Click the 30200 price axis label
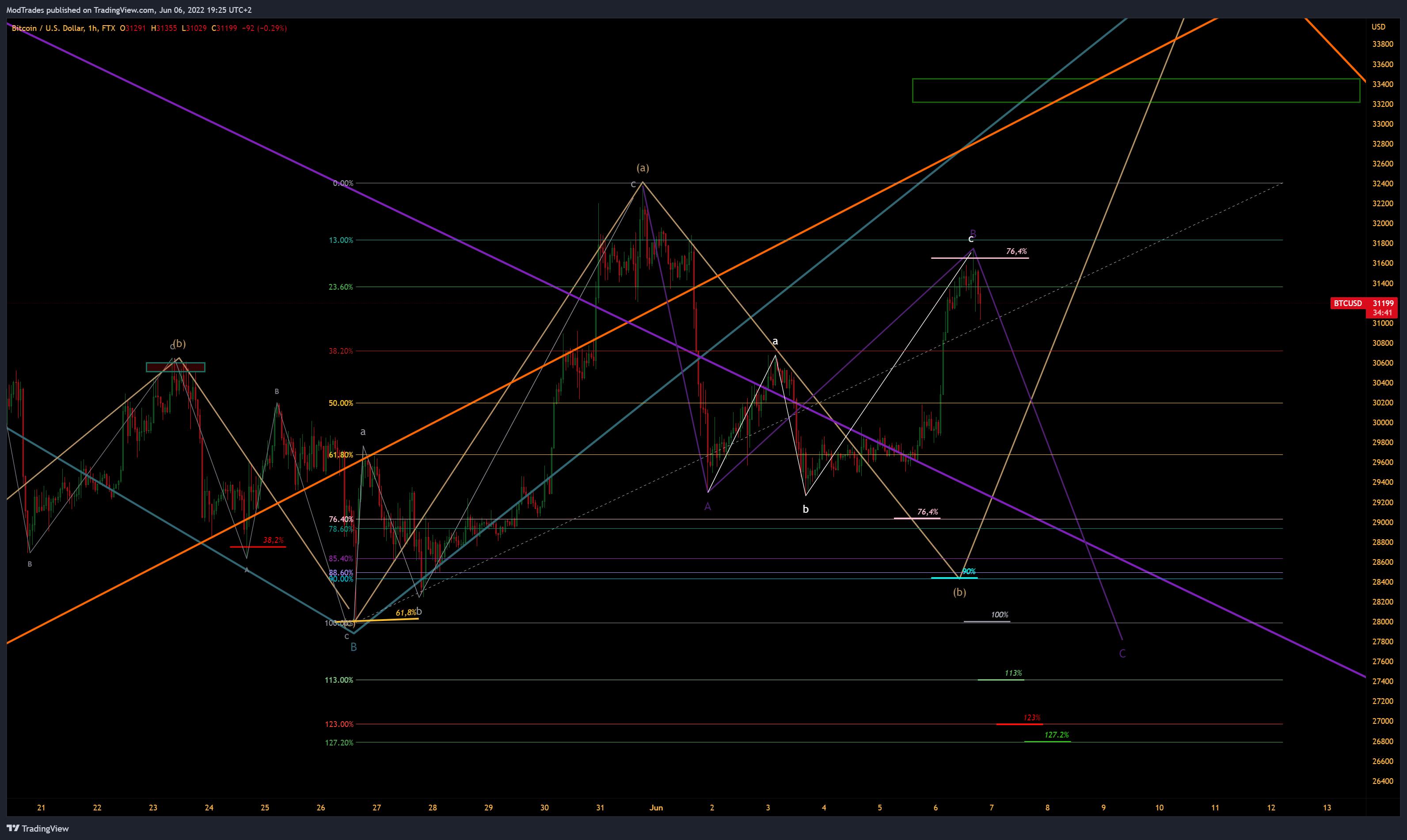Screen dimensions: 1407x840 click(1382, 402)
